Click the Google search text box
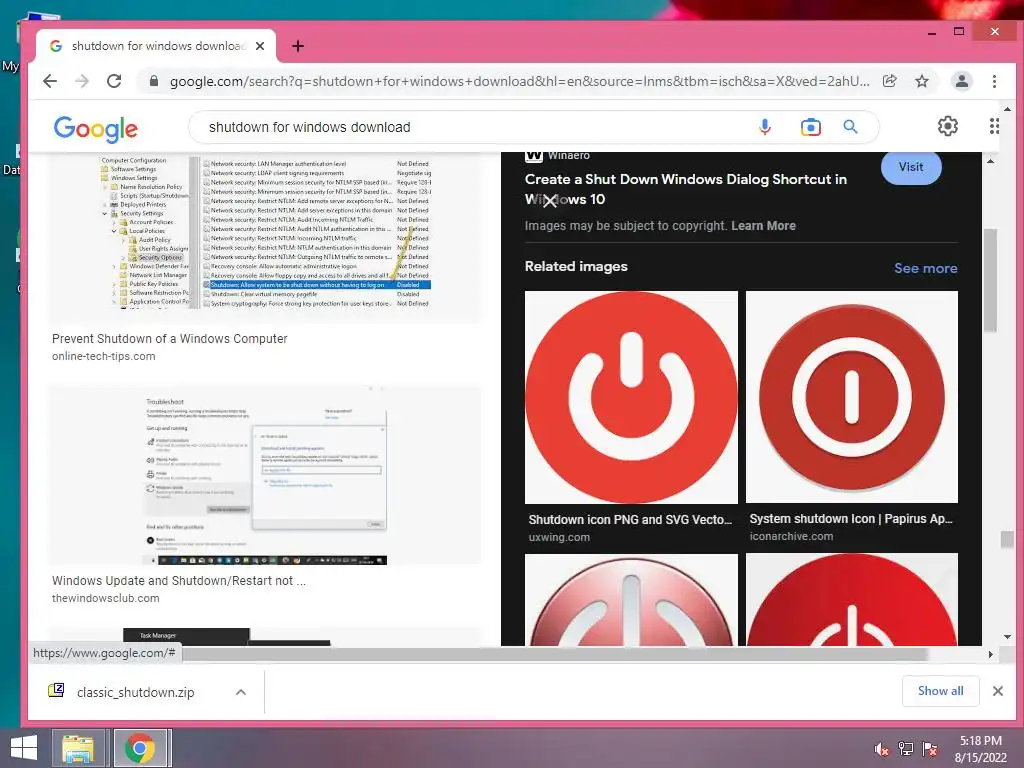 pos(470,127)
